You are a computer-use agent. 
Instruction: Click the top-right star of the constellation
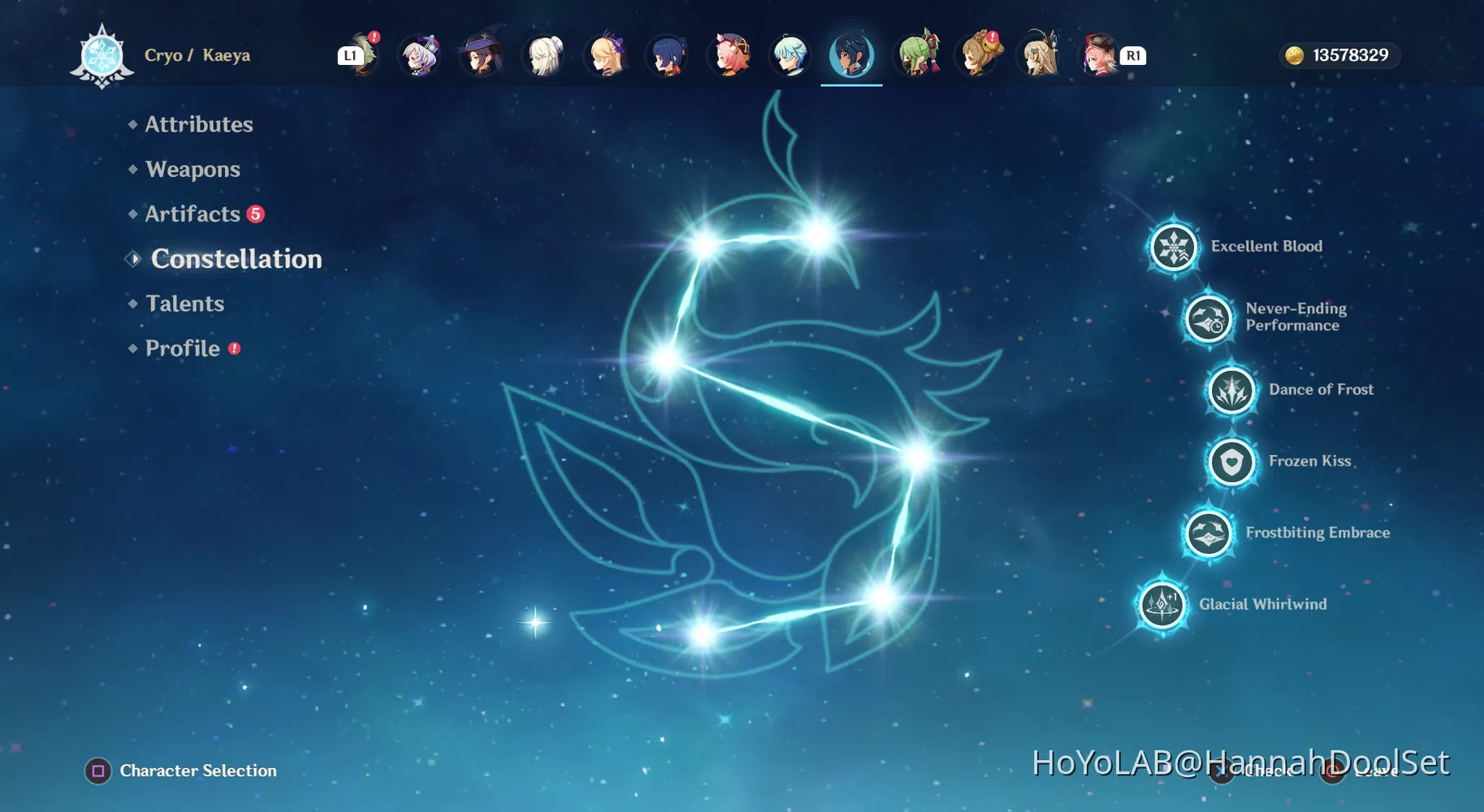[820, 235]
